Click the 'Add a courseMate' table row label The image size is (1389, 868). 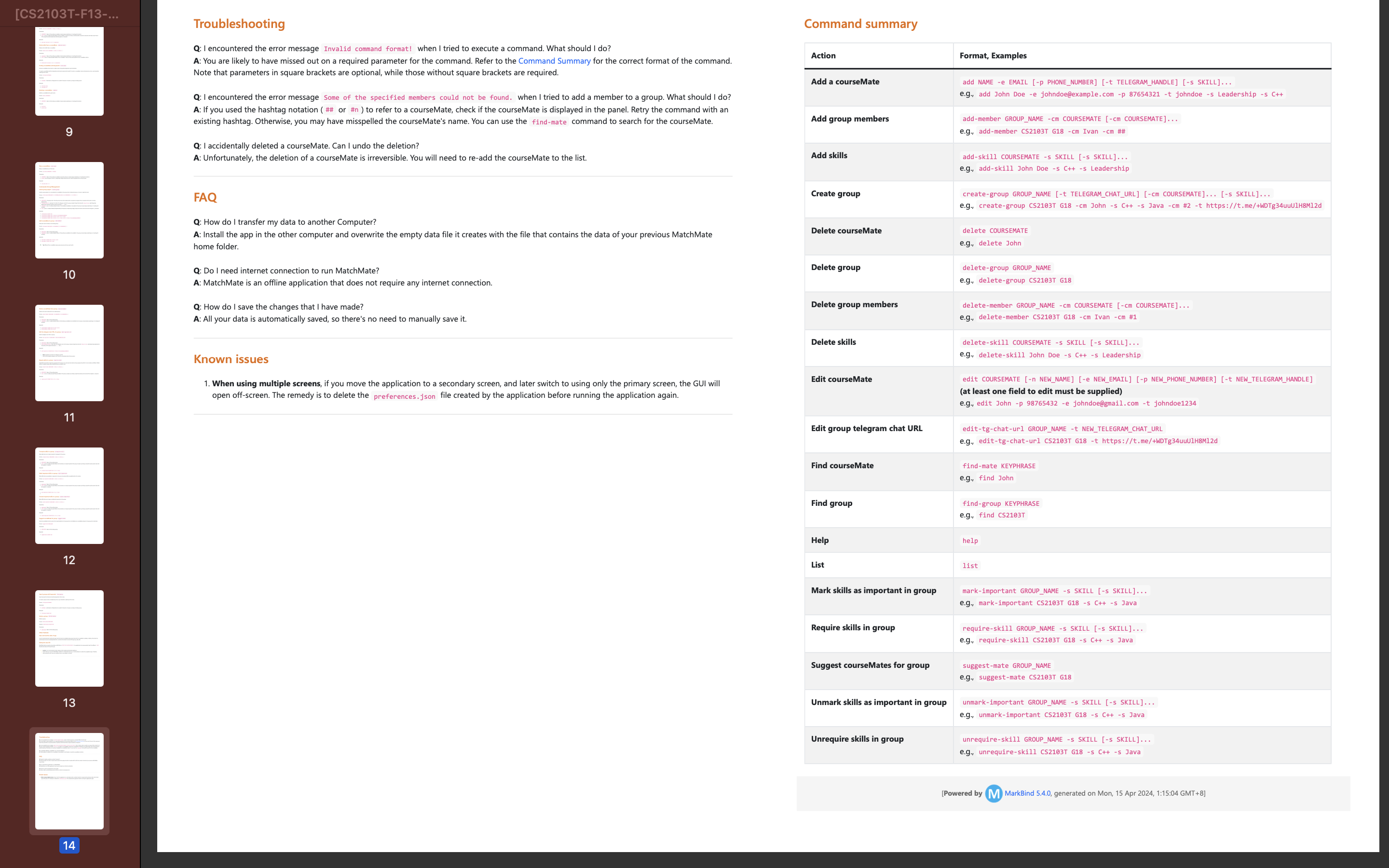tap(845, 81)
